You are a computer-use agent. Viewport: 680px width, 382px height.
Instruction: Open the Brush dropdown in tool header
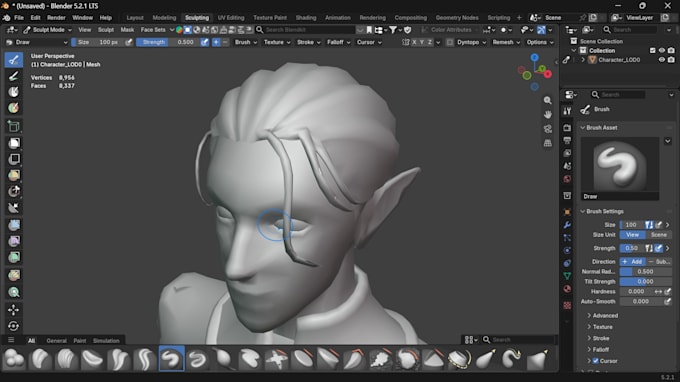pyautogui.click(x=246, y=42)
